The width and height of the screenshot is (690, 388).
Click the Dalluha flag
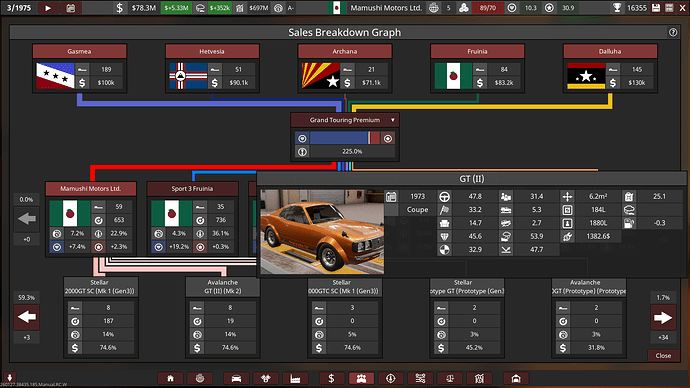[x=586, y=76]
